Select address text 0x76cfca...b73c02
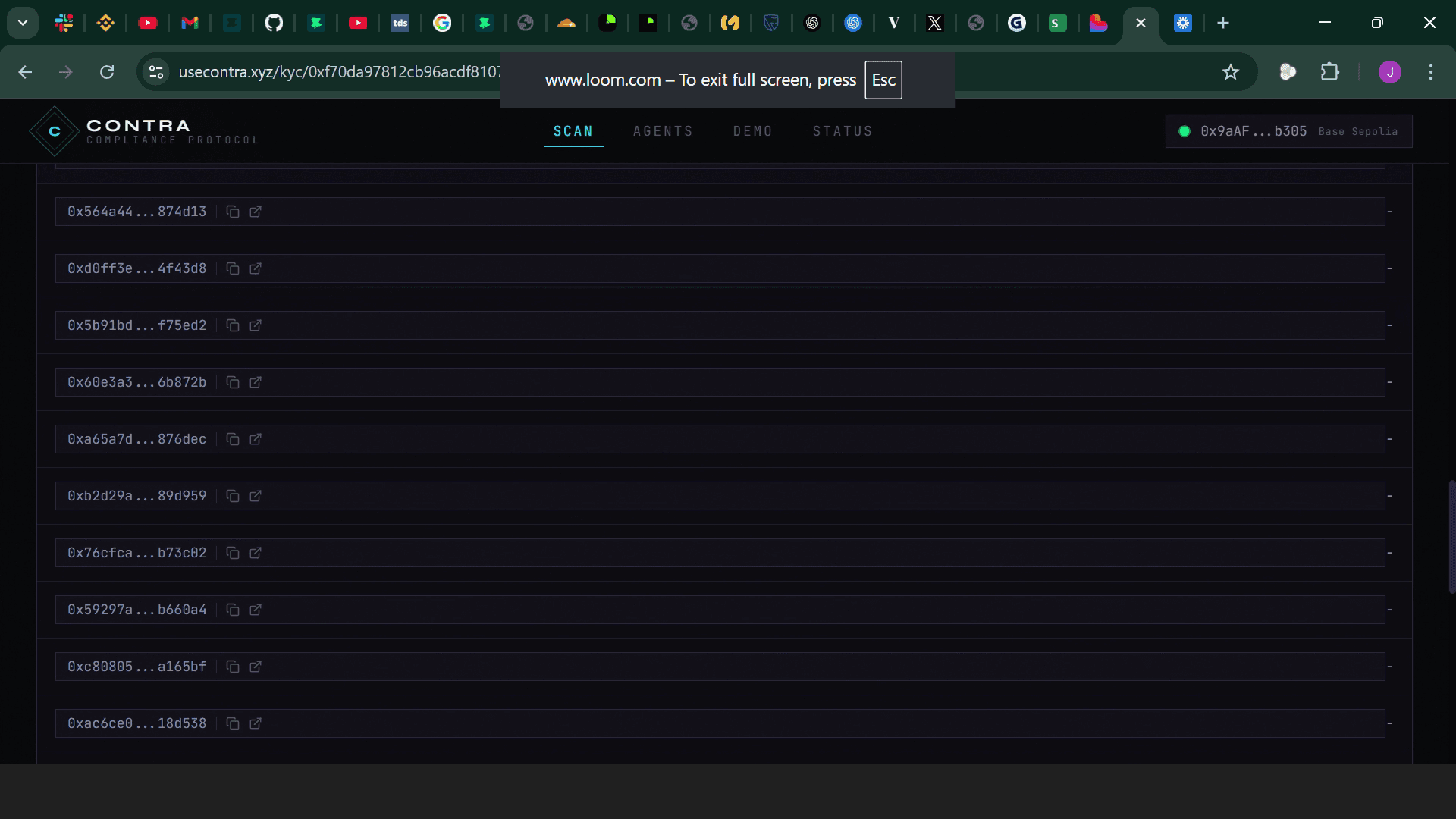Image resolution: width=1456 pixels, height=819 pixels. tap(136, 553)
